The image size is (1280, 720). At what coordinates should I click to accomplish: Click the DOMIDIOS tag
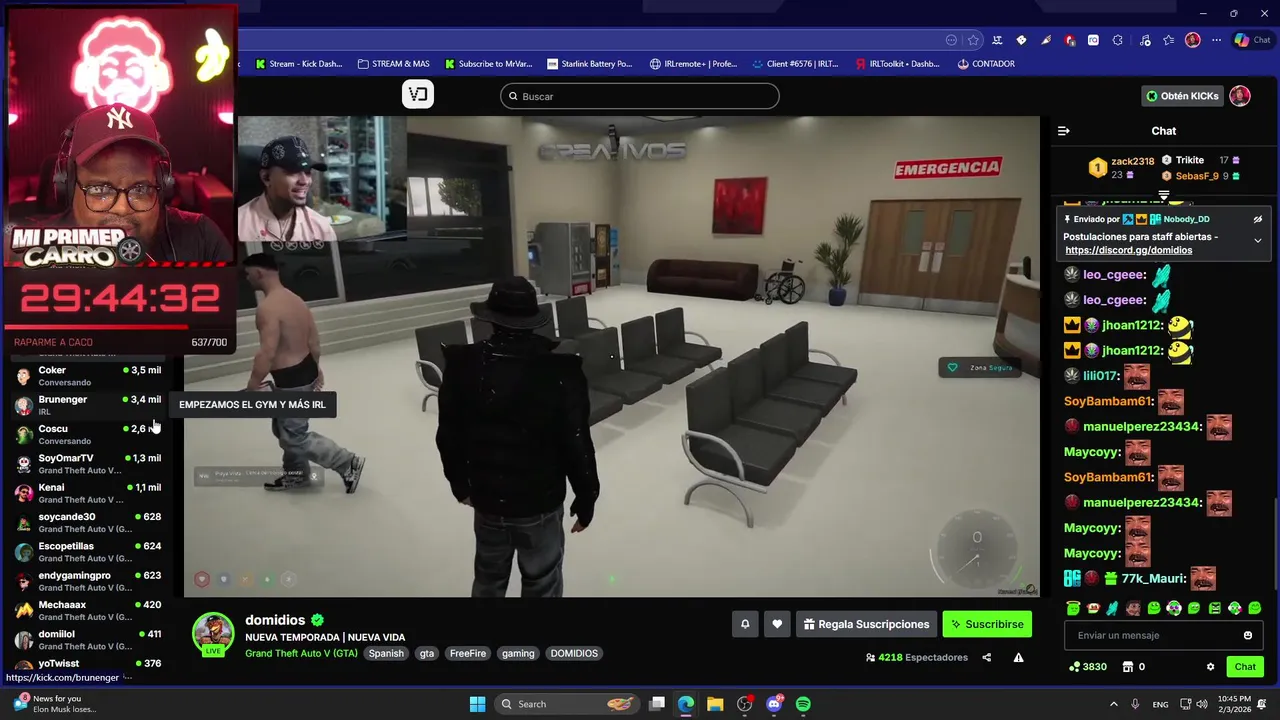[574, 653]
